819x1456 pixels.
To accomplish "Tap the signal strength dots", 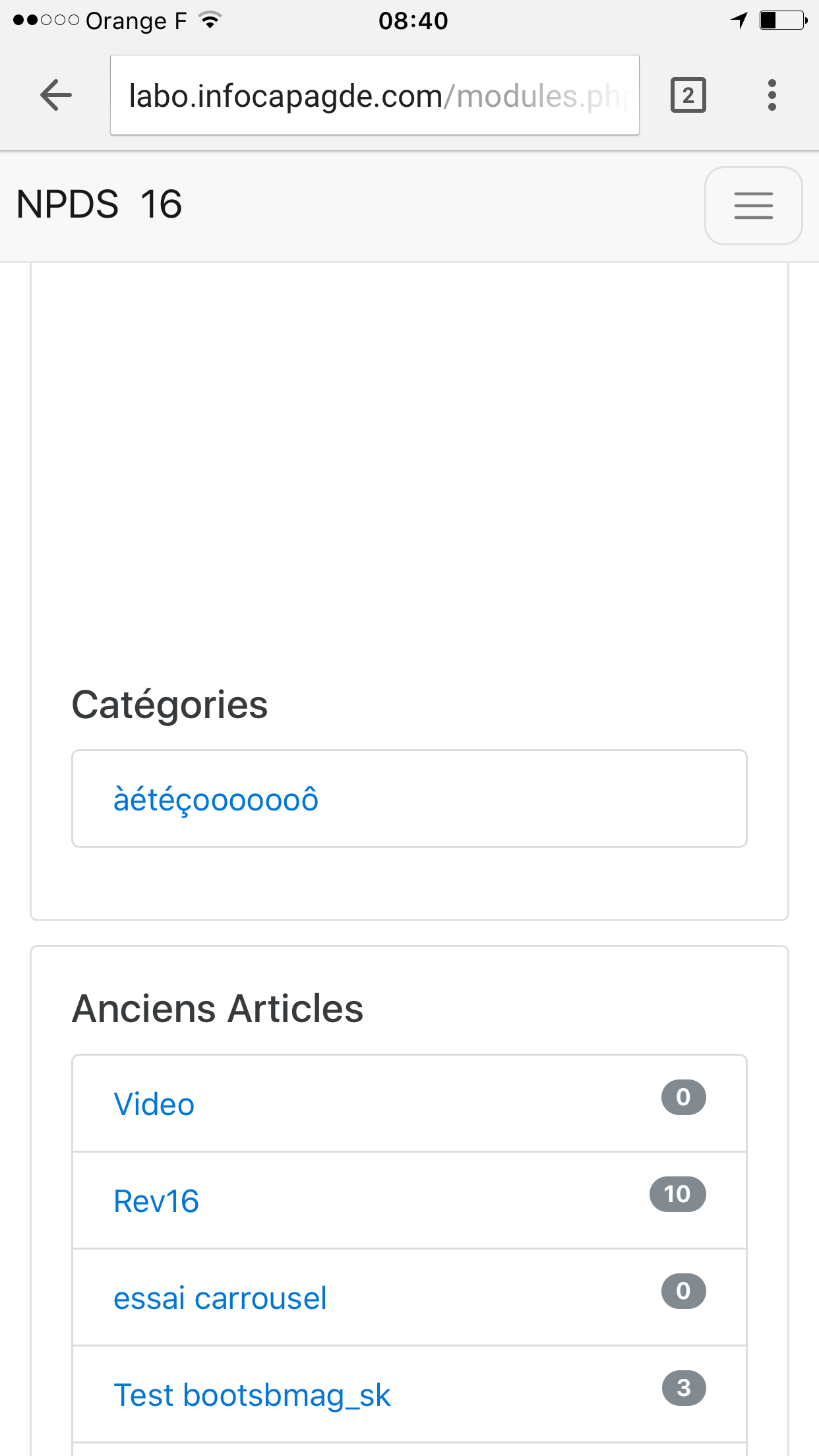I will point(46,20).
